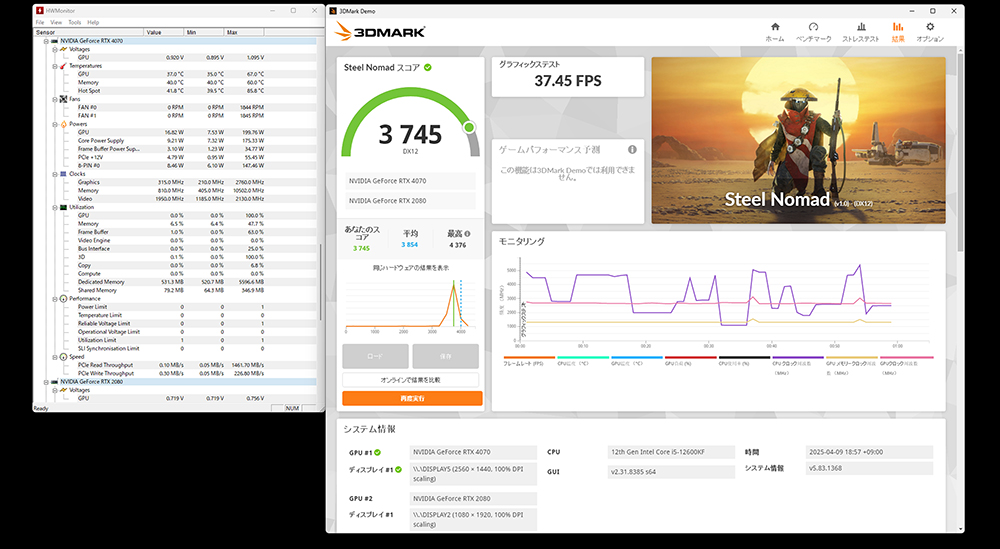Collapse the Utilization node
This screenshot has height=549, width=1000.
pos(55,207)
